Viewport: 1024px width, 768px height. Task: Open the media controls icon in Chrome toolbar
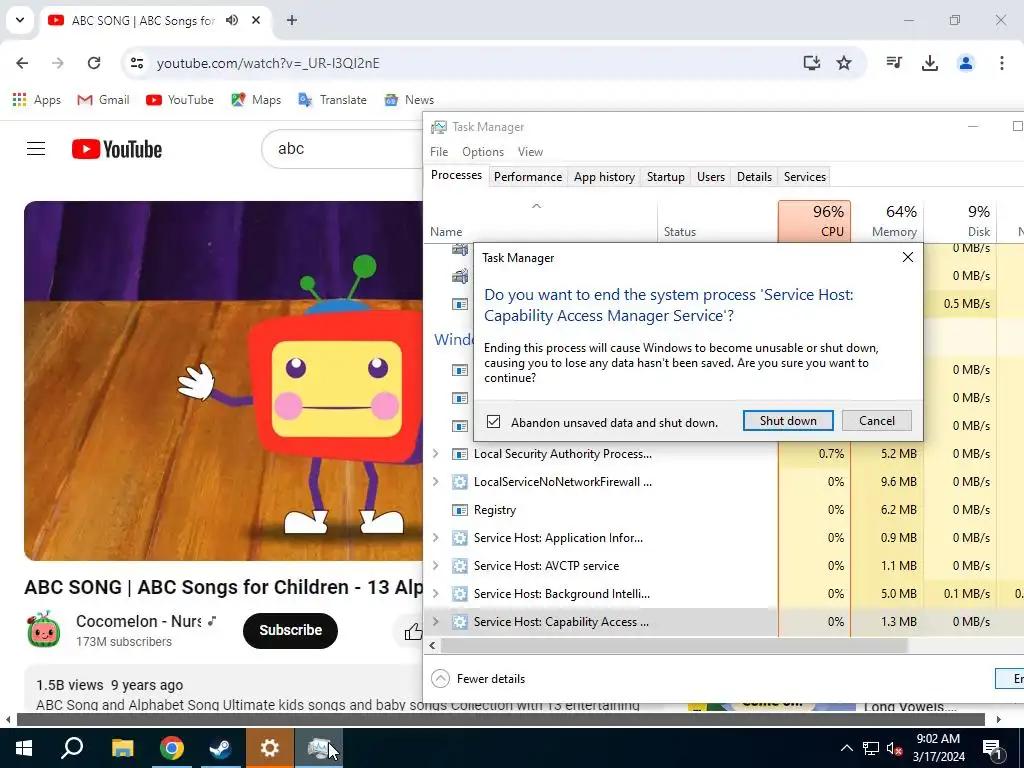coord(894,63)
